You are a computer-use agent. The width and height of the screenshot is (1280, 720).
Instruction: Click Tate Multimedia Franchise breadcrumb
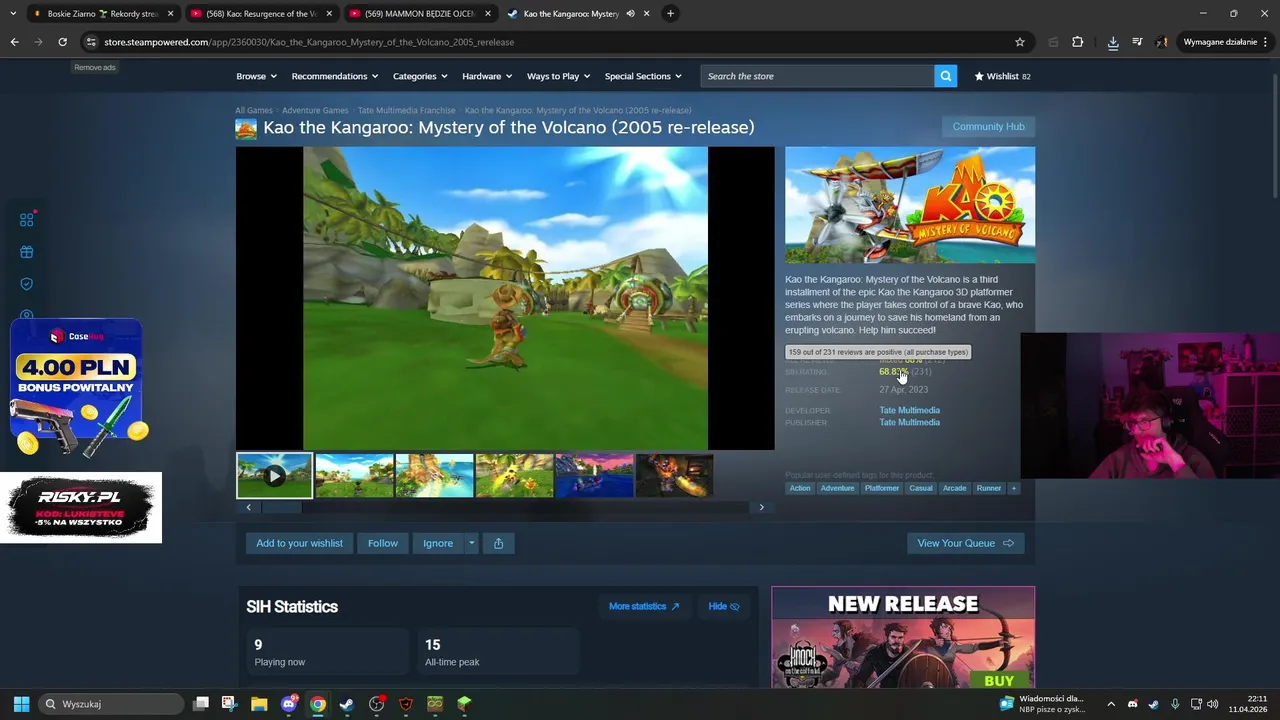coord(406,110)
